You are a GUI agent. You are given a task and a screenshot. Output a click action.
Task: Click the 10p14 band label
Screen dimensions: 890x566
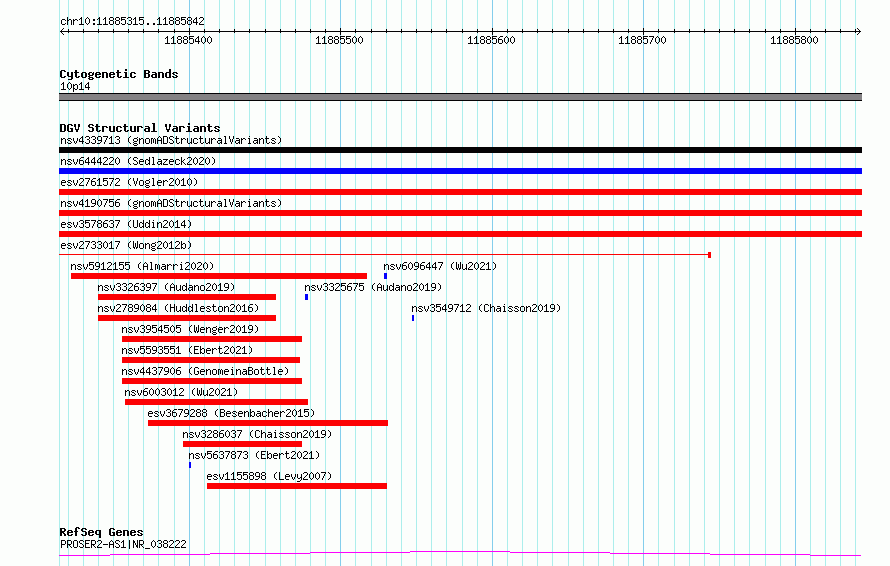(75, 86)
